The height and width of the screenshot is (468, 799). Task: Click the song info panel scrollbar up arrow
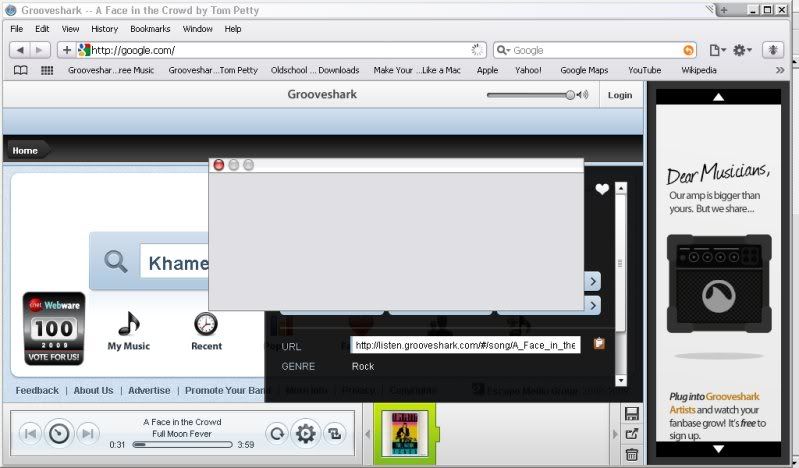point(621,188)
